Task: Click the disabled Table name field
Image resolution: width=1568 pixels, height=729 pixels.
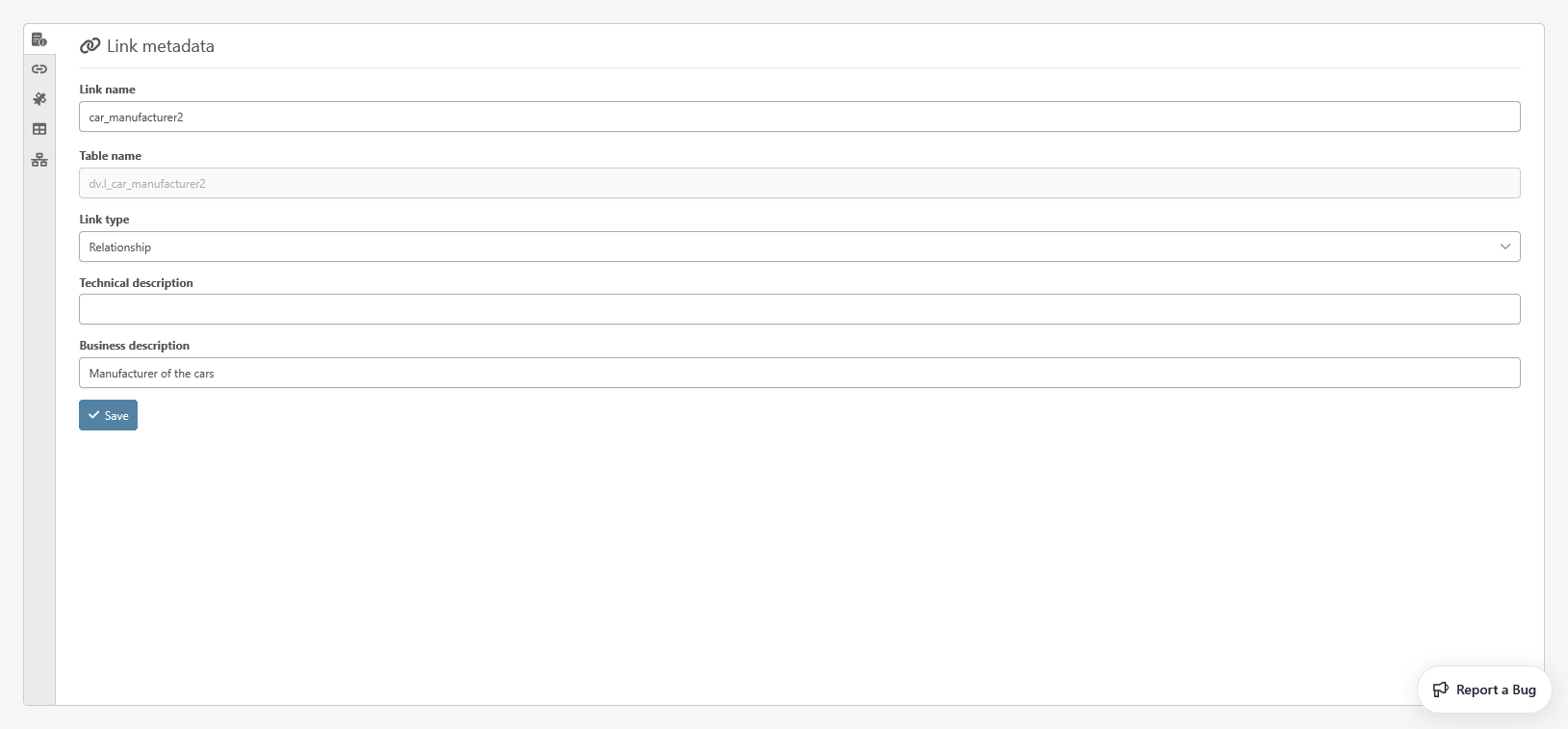Action: (x=799, y=183)
